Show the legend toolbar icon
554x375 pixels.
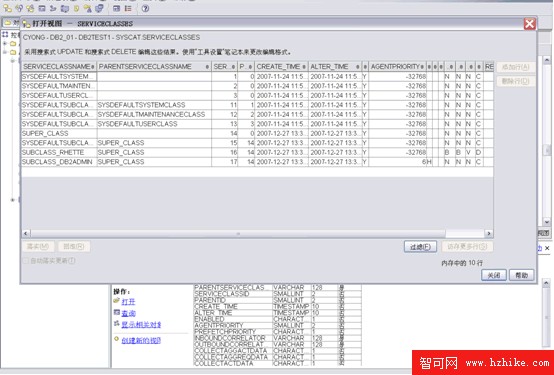128,8
